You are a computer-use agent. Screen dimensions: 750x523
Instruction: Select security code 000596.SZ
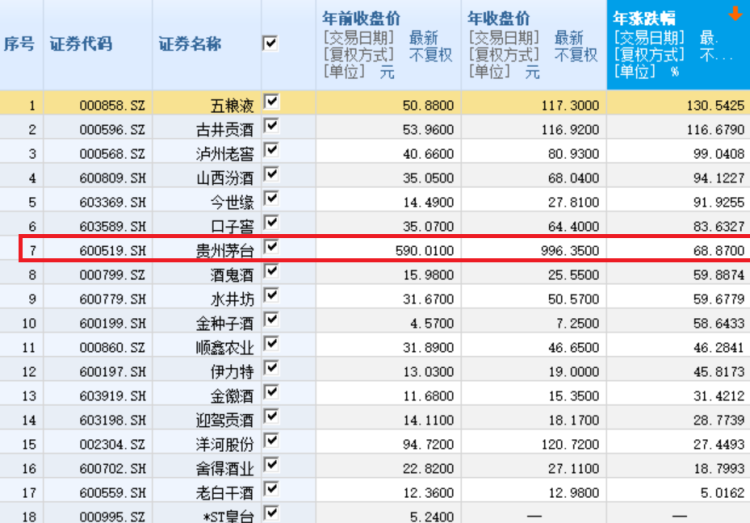(112, 130)
